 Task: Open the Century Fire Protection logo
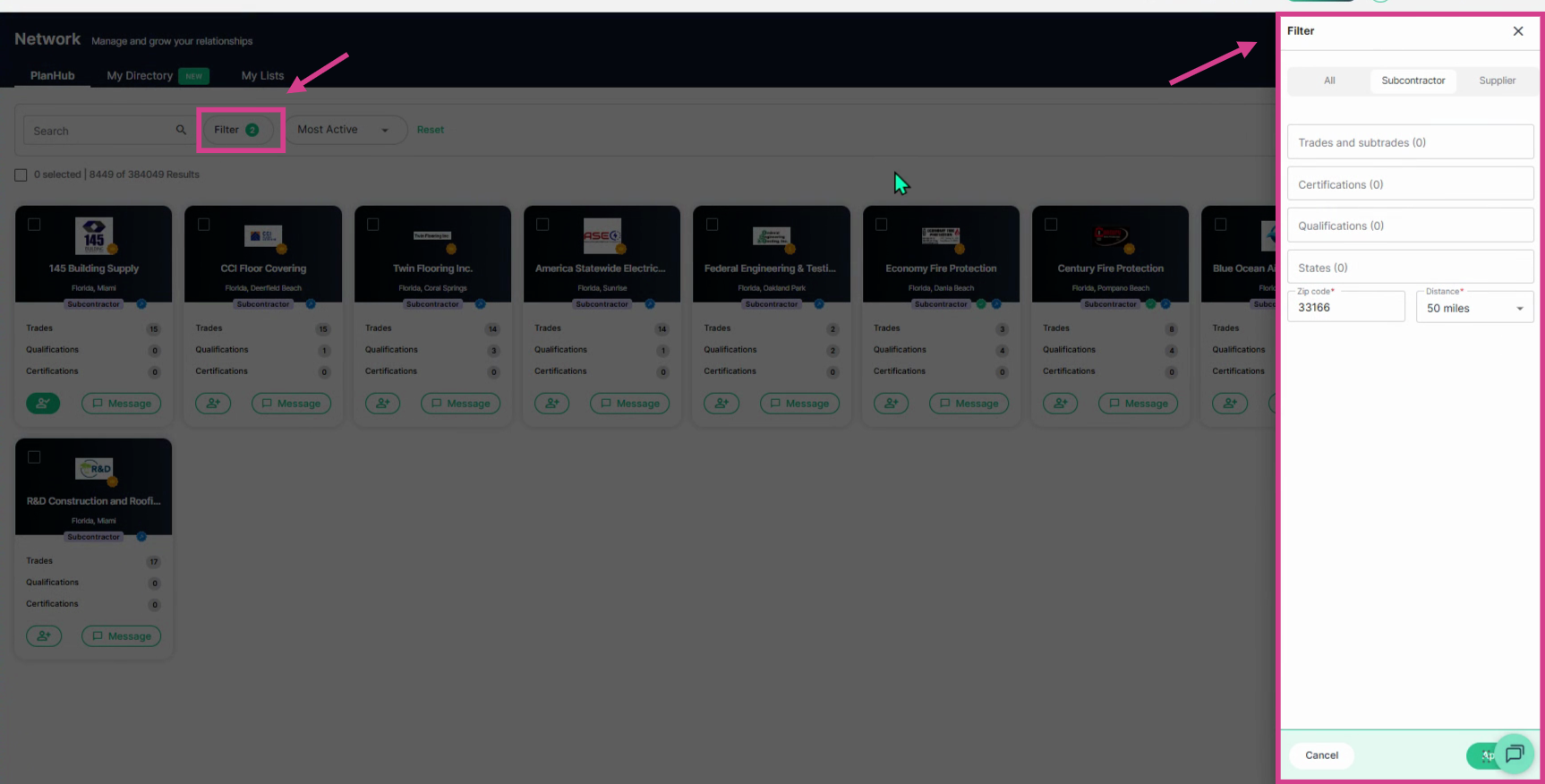1110,235
